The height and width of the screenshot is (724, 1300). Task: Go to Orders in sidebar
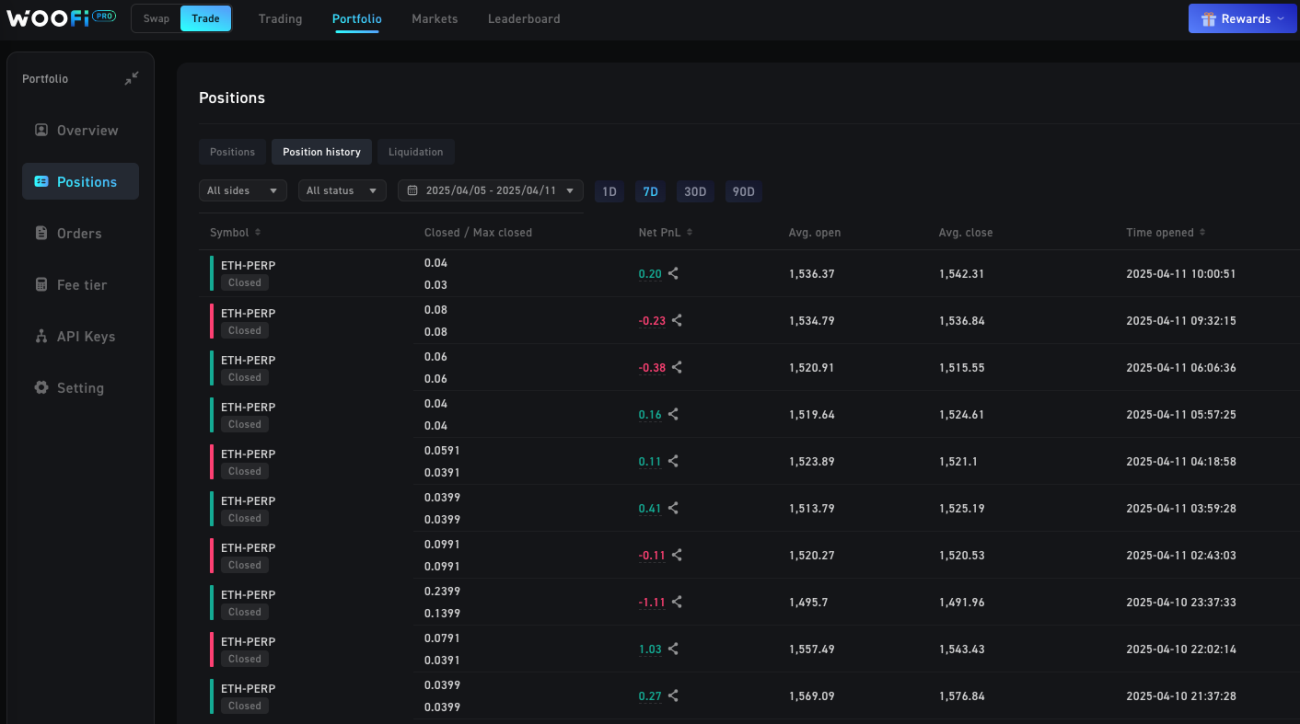(80, 233)
